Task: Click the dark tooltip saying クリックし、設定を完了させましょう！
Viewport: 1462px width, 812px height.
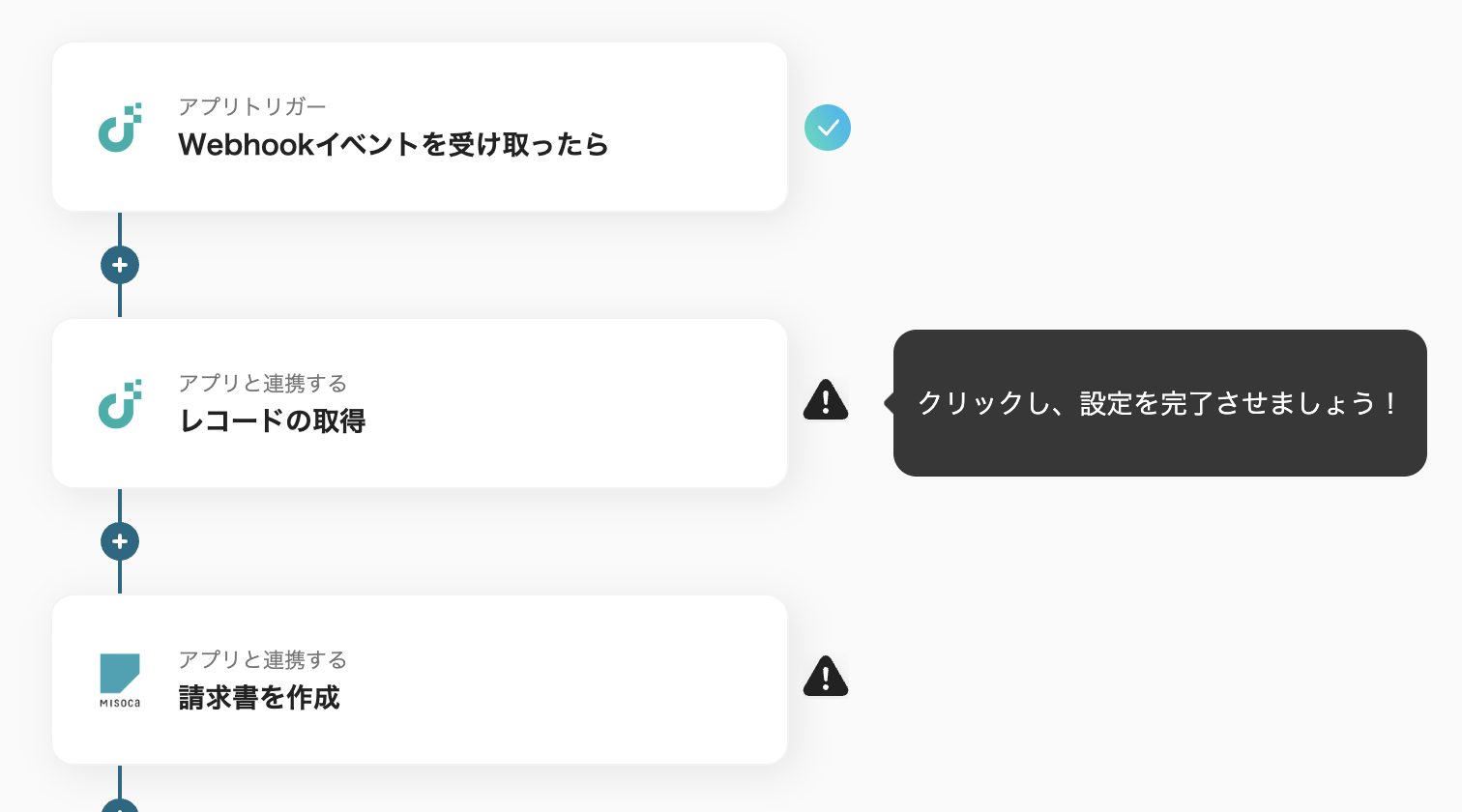Action: pyautogui.click(x=1159, y=403)
